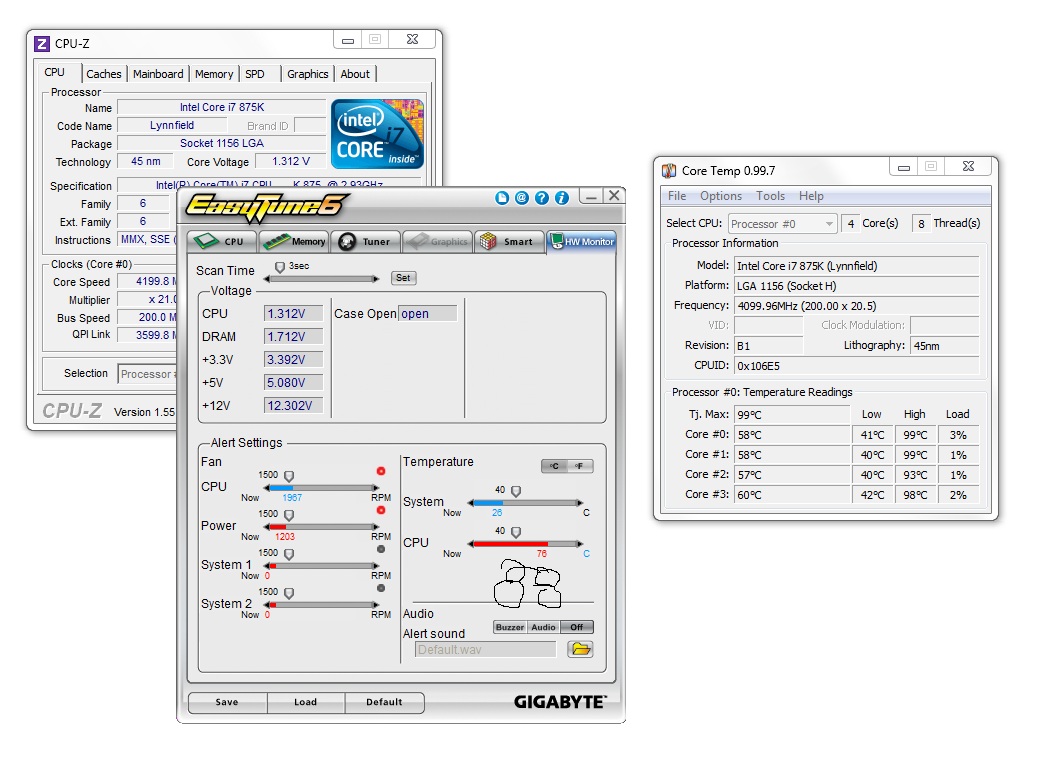Browse for alert sound with folder icon

coord(580,649)
